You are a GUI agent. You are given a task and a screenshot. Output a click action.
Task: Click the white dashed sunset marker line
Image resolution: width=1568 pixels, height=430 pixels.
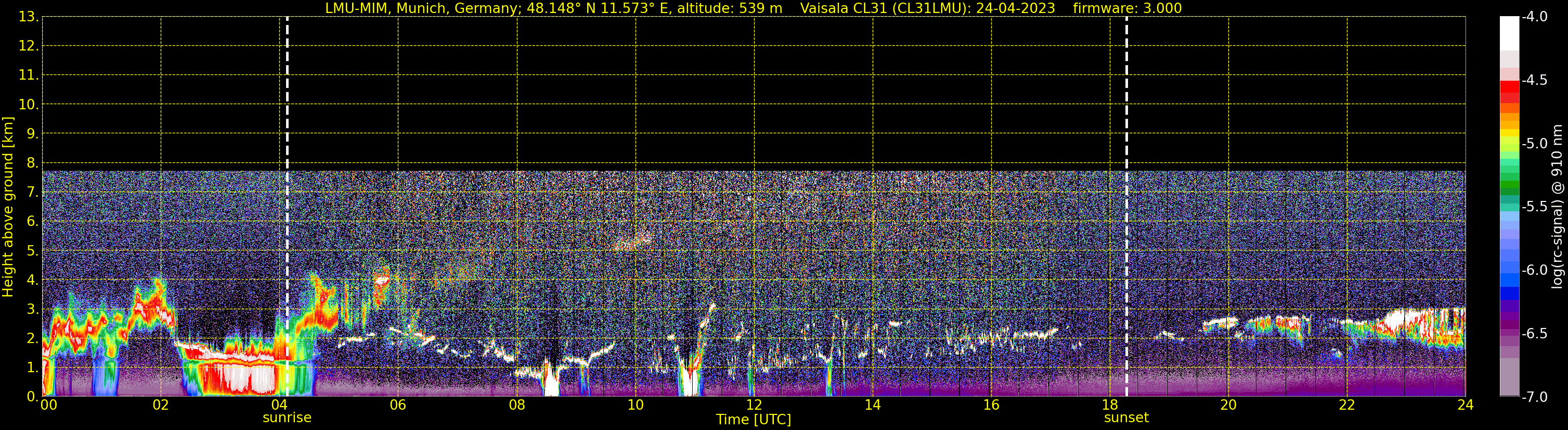1126,207
